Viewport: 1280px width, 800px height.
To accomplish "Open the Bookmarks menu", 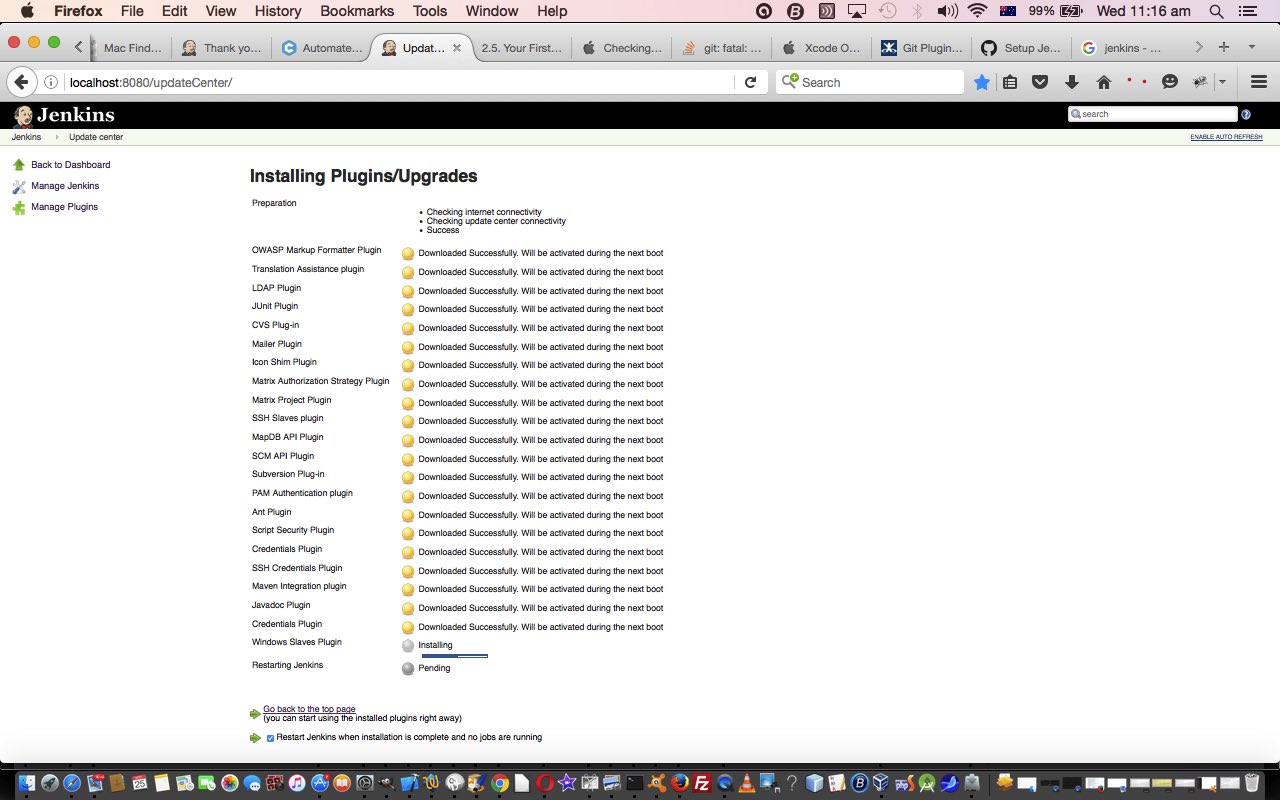I will coord(357,11).
